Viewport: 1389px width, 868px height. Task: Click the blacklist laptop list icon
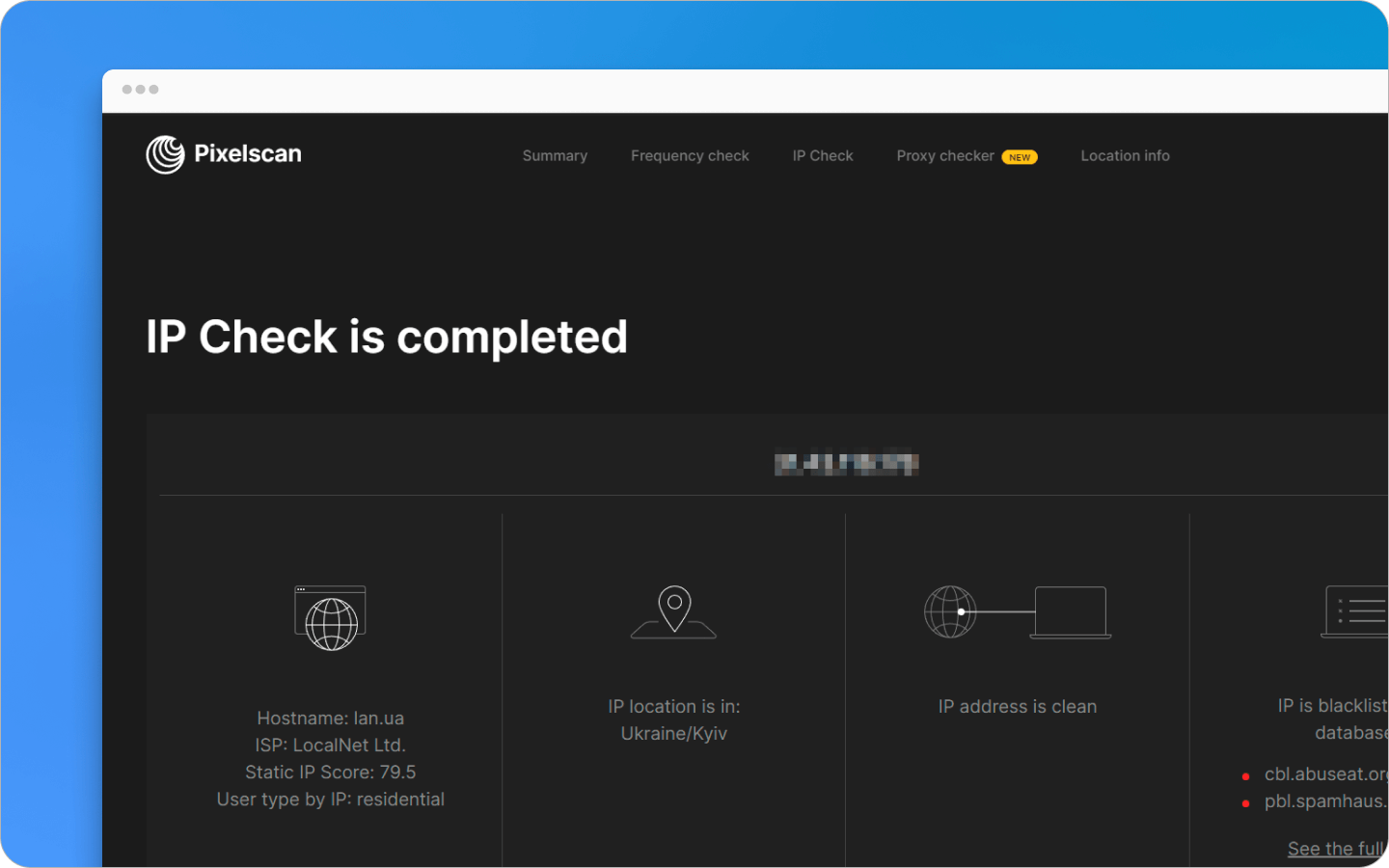(1354, 611)
